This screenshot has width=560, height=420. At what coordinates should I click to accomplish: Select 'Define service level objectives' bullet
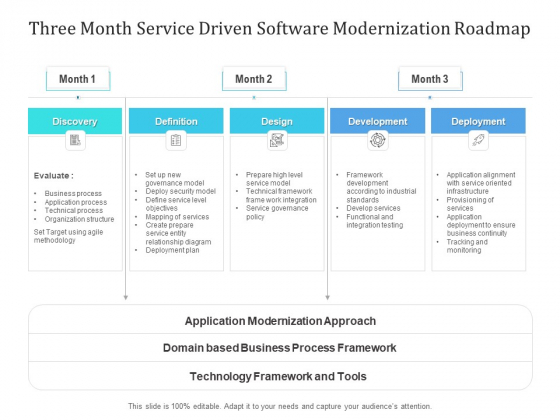(176, 204)
